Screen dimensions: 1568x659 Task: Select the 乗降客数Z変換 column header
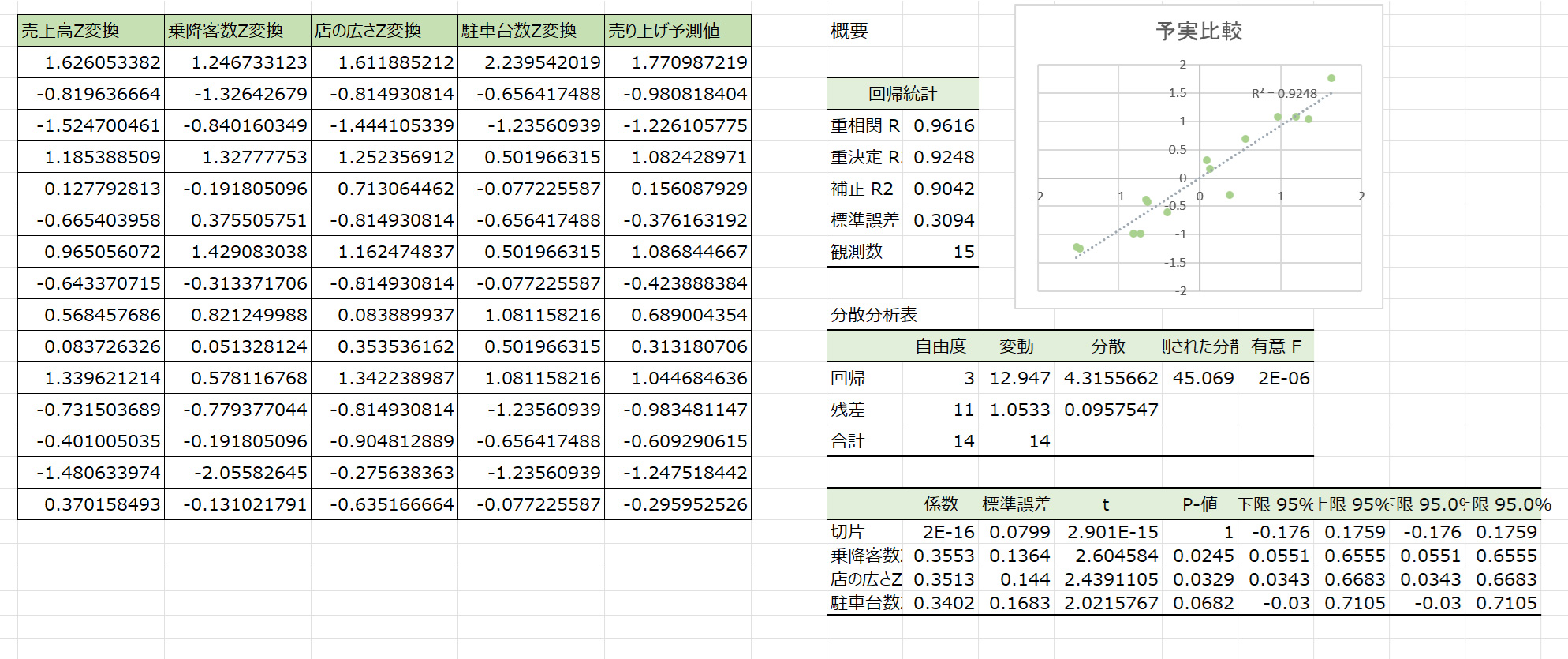(x=237, y=31)
